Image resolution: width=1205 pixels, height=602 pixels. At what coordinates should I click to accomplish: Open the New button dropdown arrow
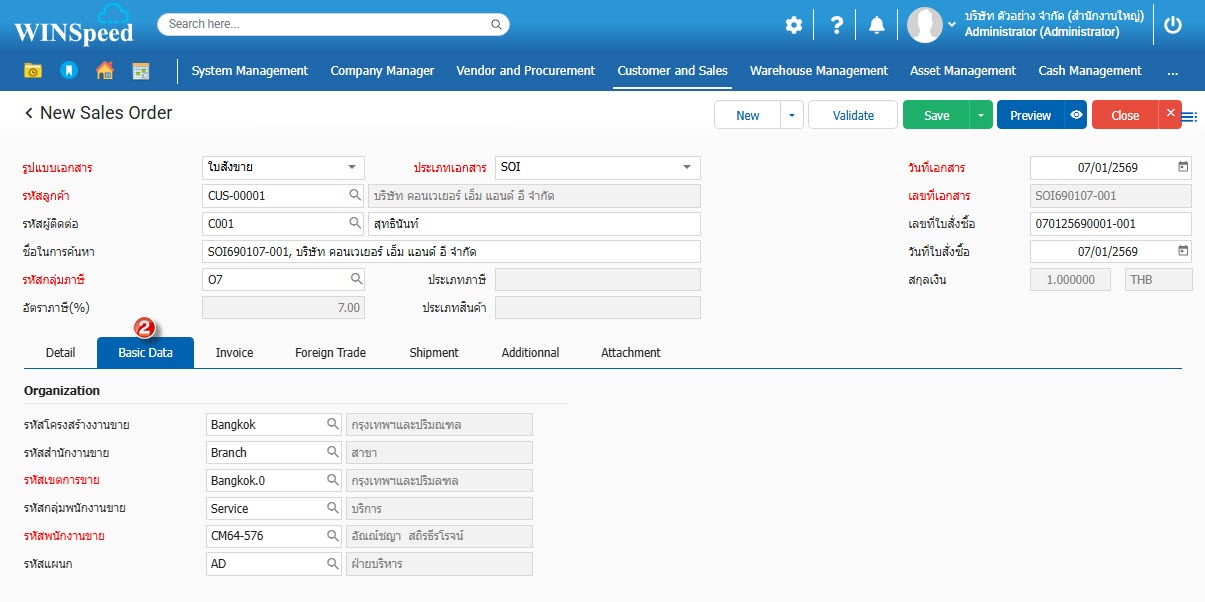pyautogui.click(x=791, y=115)
